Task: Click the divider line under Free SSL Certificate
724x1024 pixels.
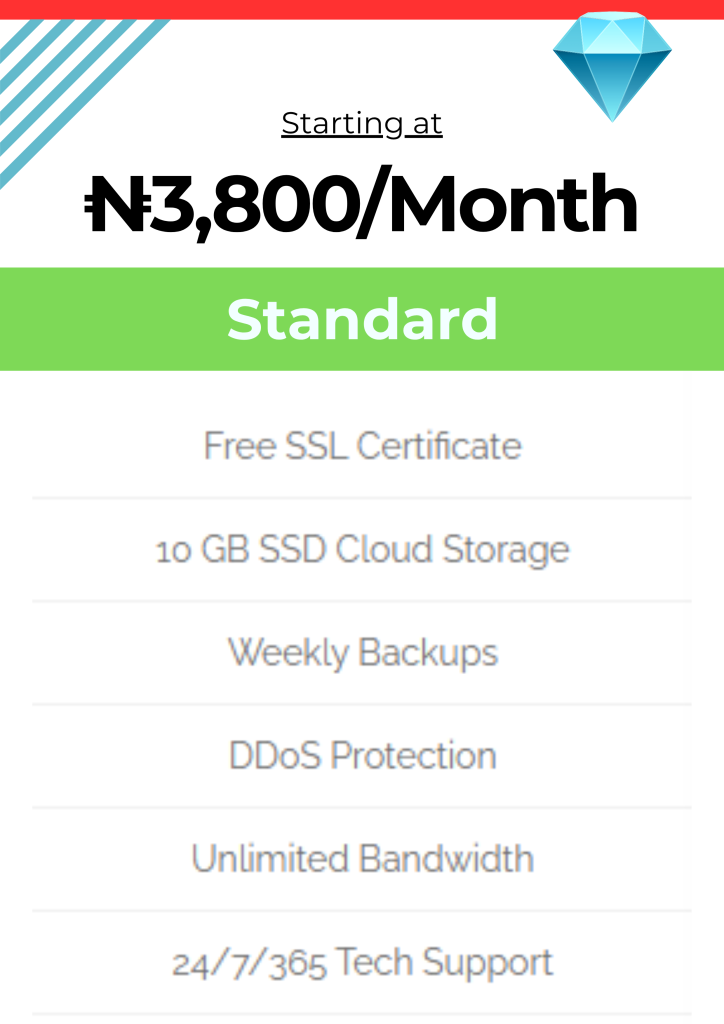Action: tap(362, 497)
